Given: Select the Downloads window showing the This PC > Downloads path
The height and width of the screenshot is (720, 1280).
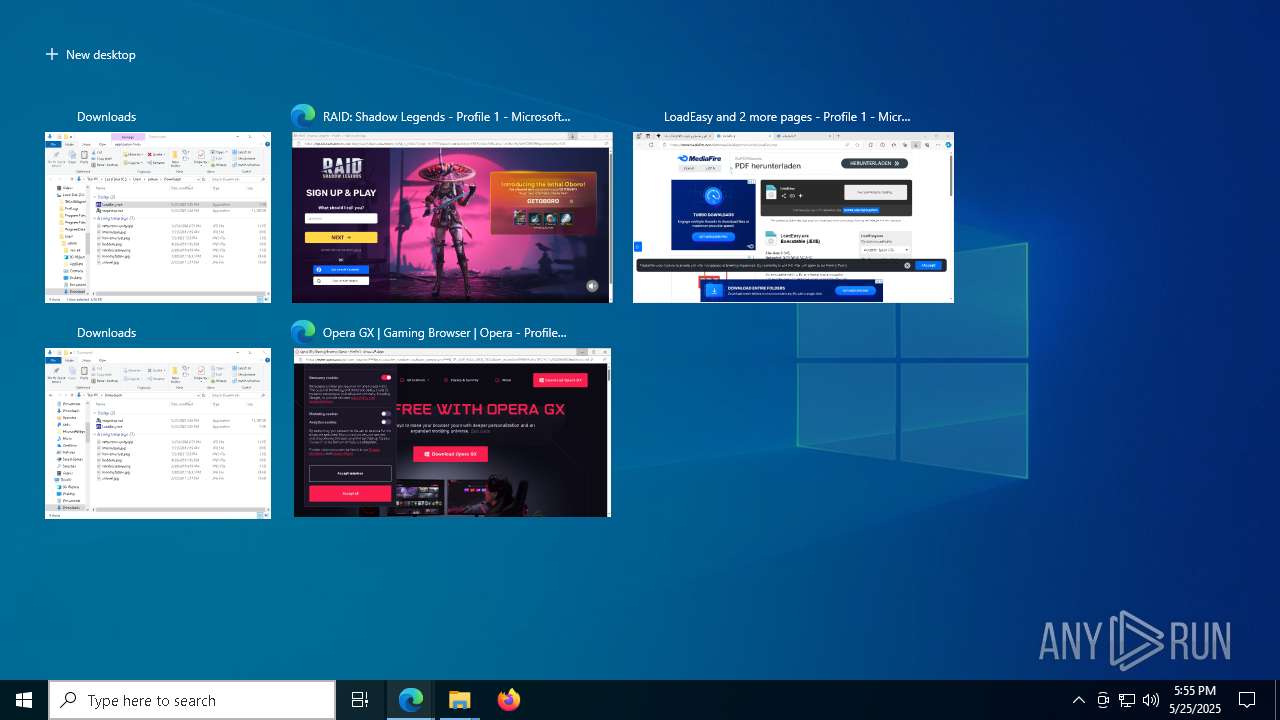Looking at the screenshot, I should coord(158,433).
